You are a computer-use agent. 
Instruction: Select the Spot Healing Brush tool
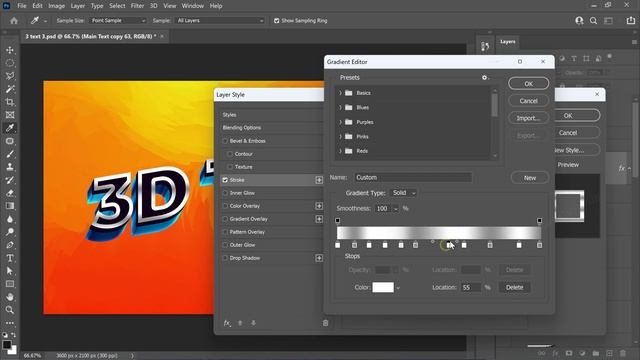click(x=10, y=141)
